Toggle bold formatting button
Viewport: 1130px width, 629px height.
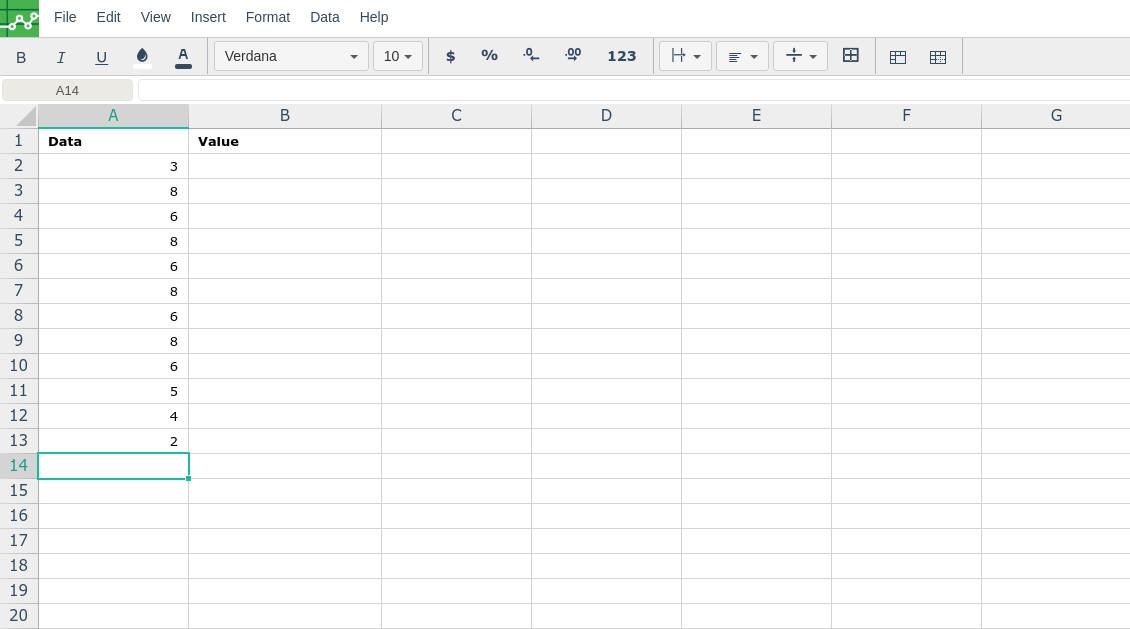[21, 57]
